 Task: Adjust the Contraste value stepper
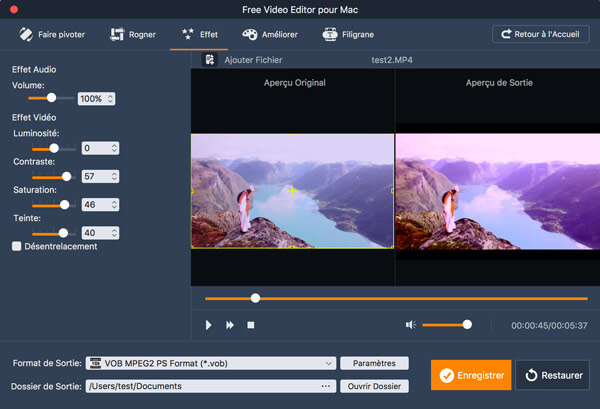pos(115,176)
